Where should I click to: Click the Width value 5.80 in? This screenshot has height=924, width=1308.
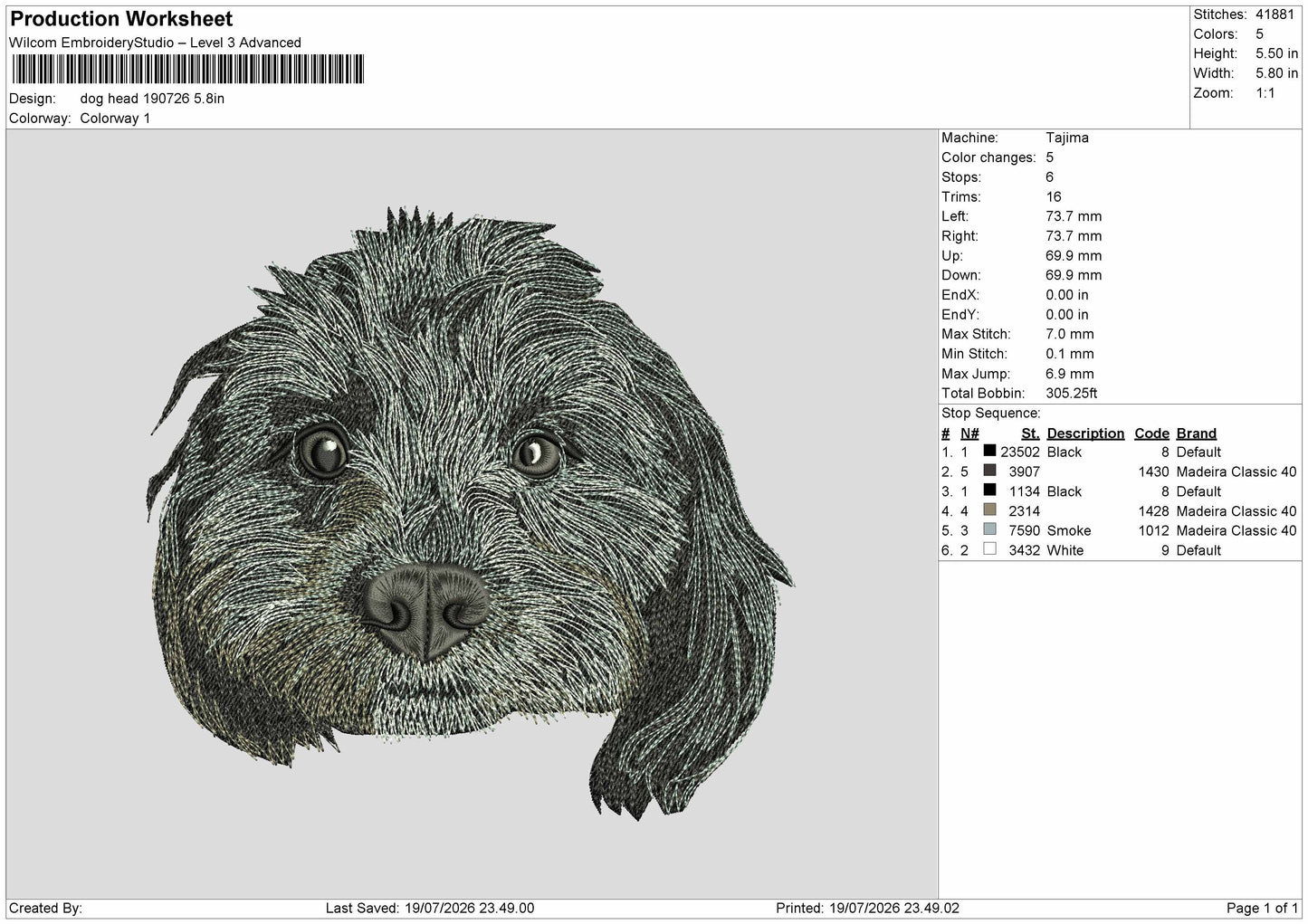pos(1276,73)
